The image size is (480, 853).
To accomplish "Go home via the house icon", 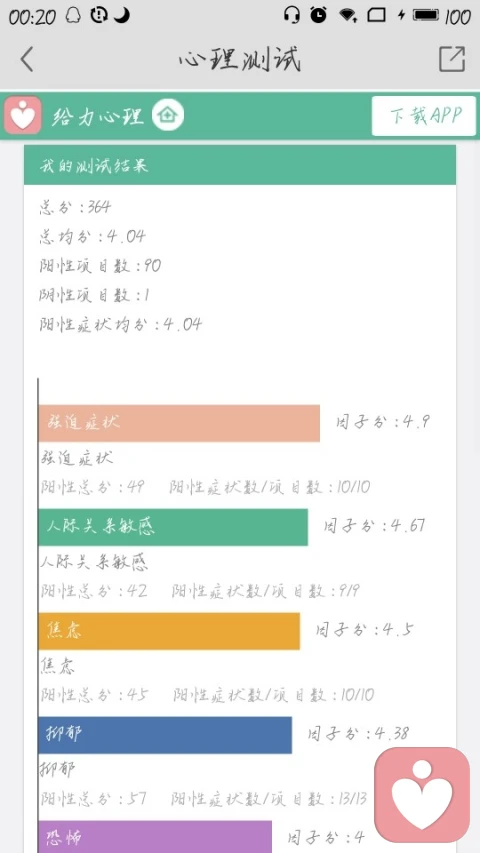I will point(168,115).
